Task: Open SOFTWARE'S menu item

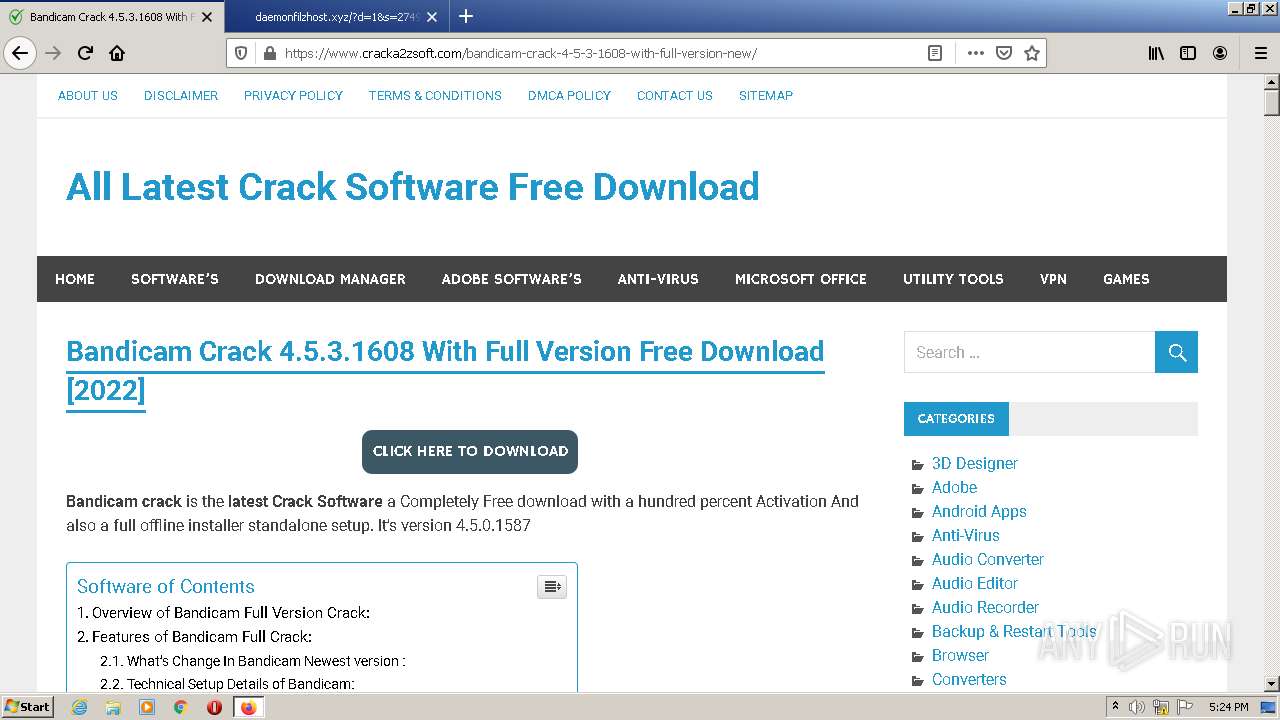Action: click(175, 279)
